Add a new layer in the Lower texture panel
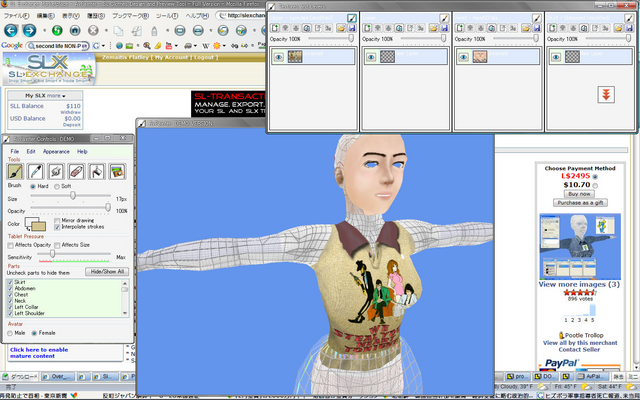Screen dimensions: 640x400 [x=367, y=28]
